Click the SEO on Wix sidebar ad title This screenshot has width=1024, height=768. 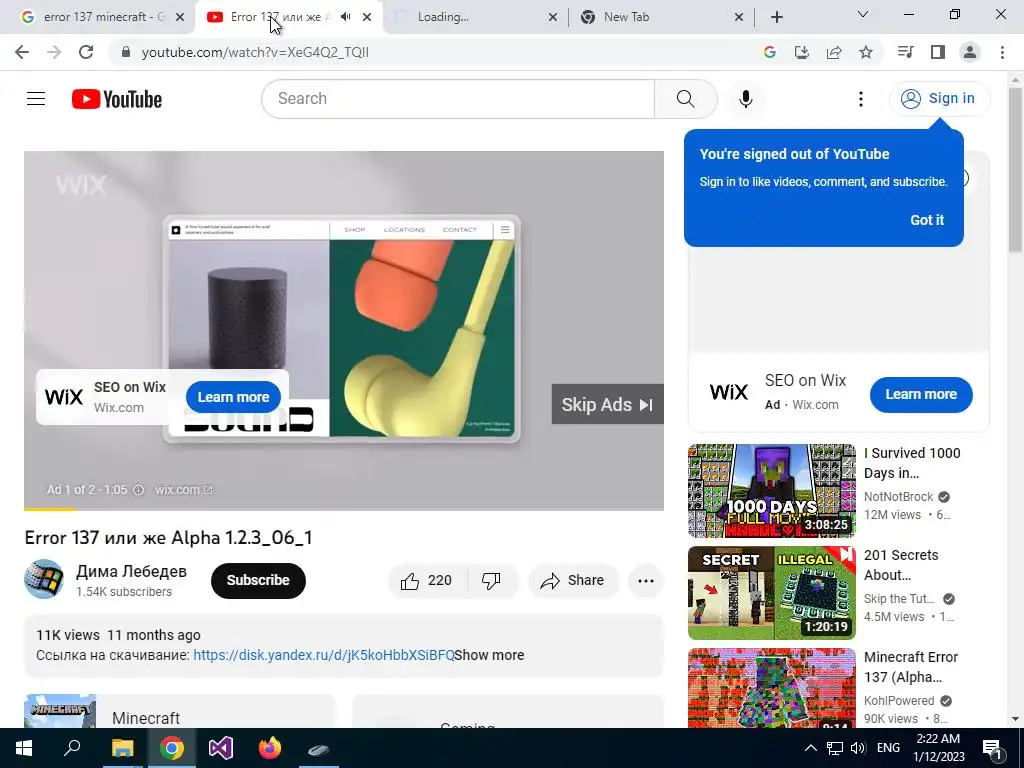tap(805, 380)
